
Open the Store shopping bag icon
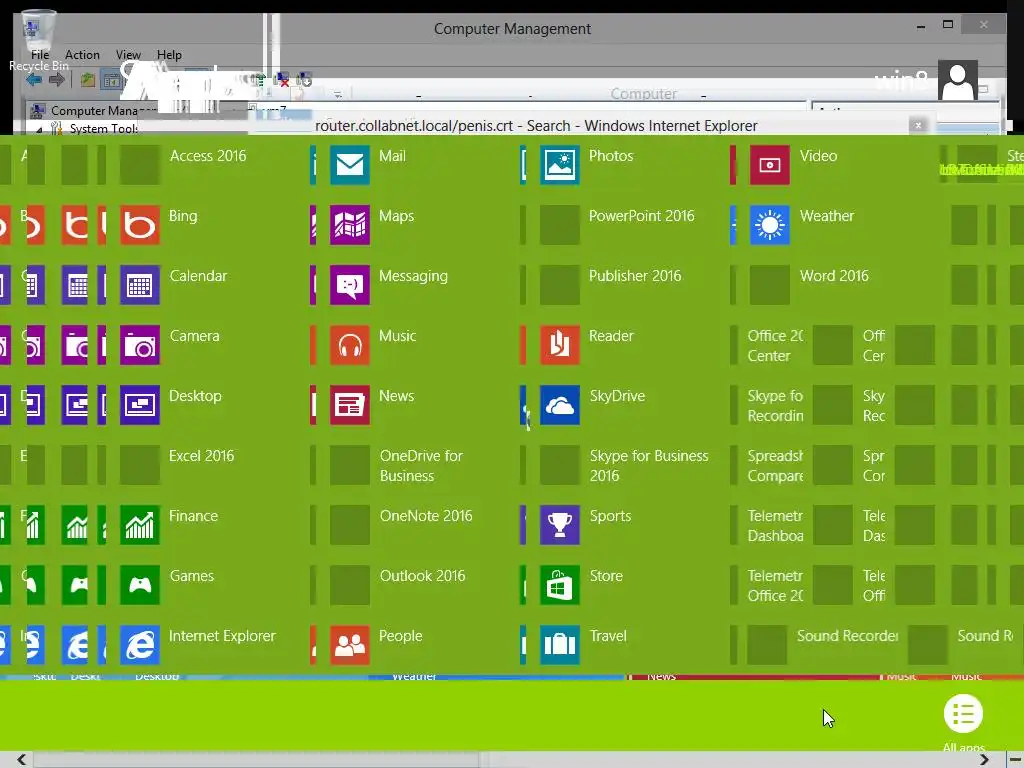(x=560, y=585)
